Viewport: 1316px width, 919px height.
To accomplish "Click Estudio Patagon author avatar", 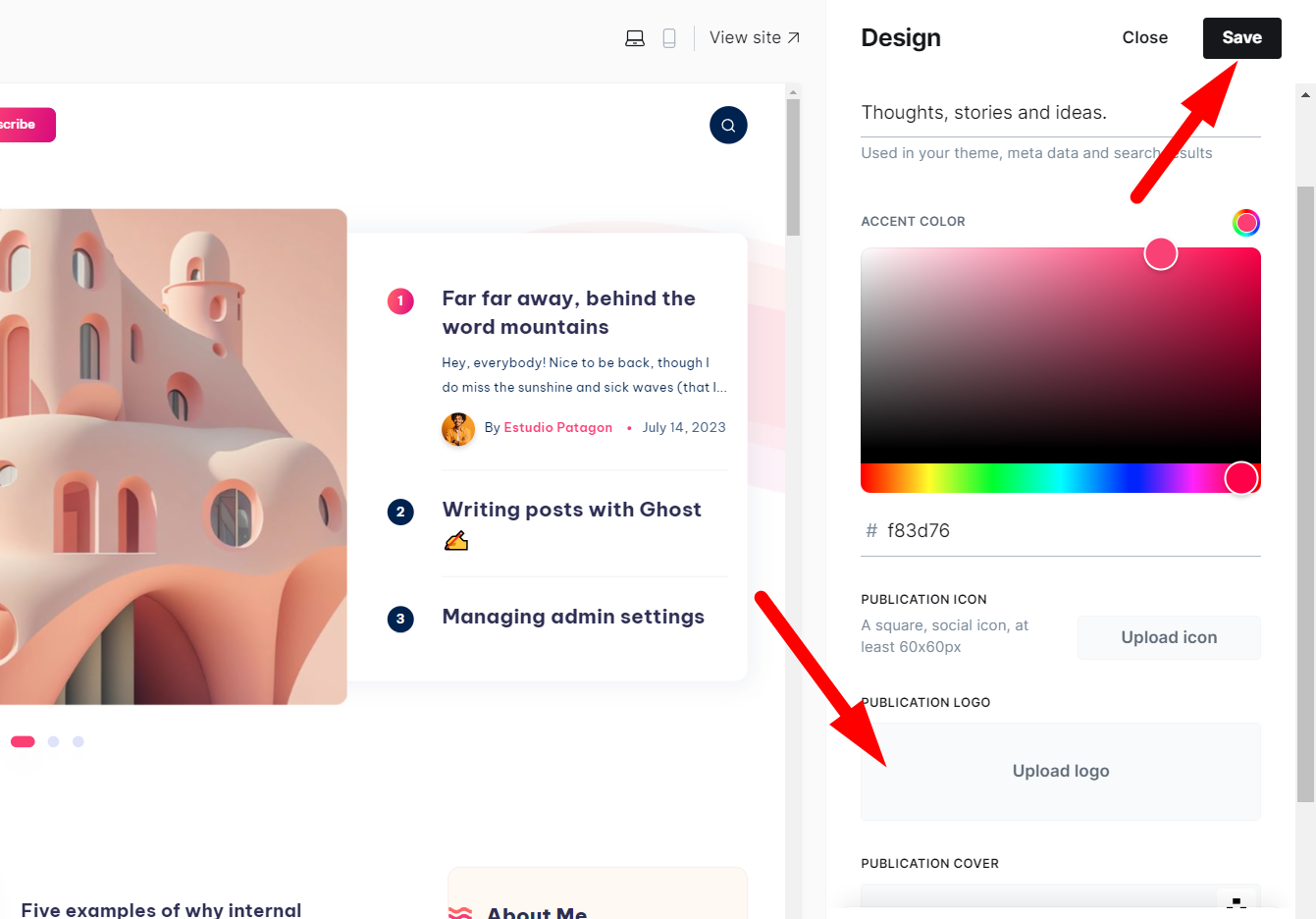I will click(x=458, y=429).
